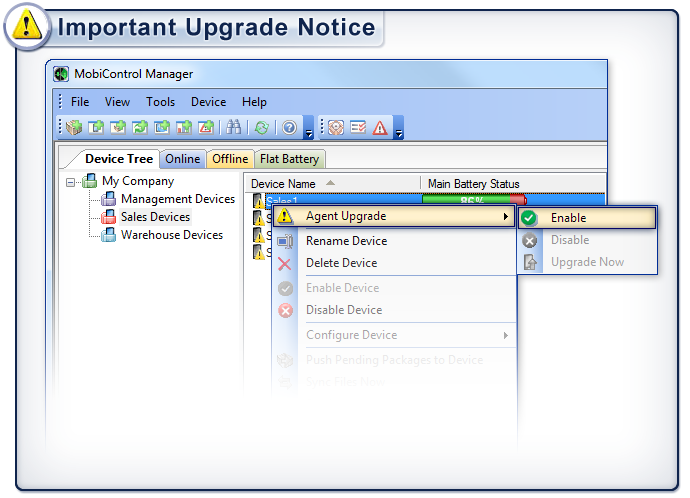Click the Main Battery Status column header
This screenshot has width=690, height=498.
[473, 184]
